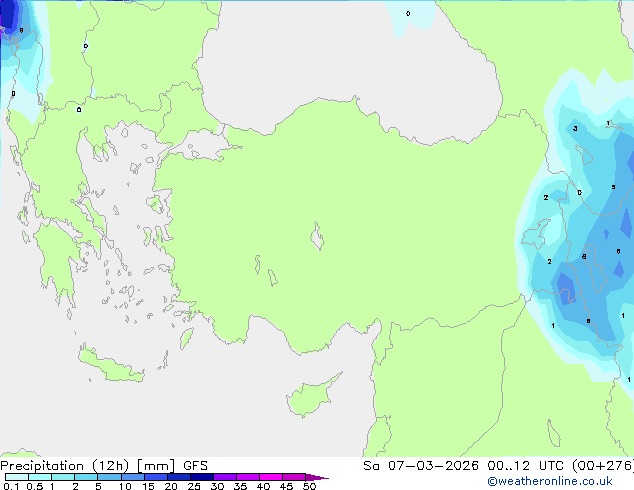
Task: Click the 45–50 mm legend swatch
Action: click(x=294, y=477)
